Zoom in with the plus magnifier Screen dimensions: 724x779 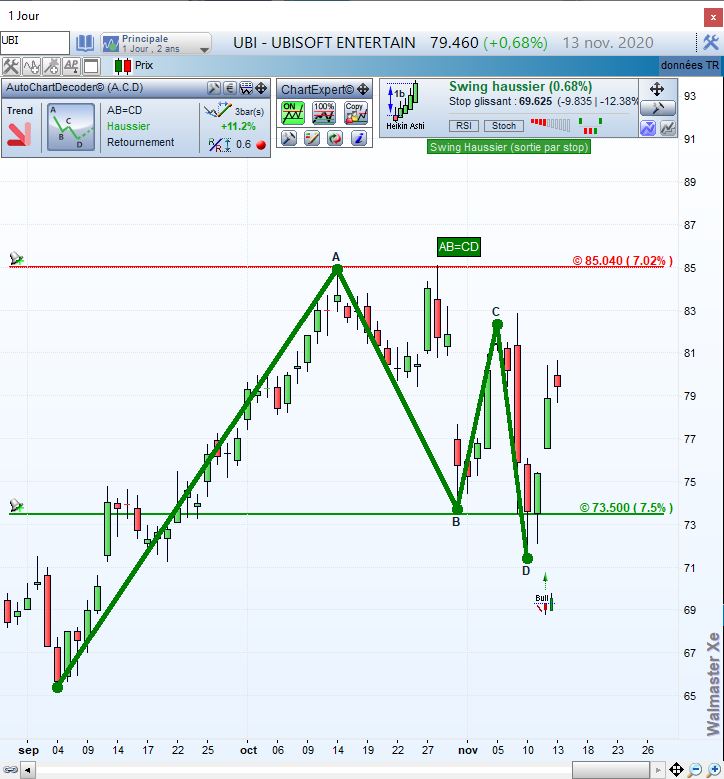pos(714,770)
